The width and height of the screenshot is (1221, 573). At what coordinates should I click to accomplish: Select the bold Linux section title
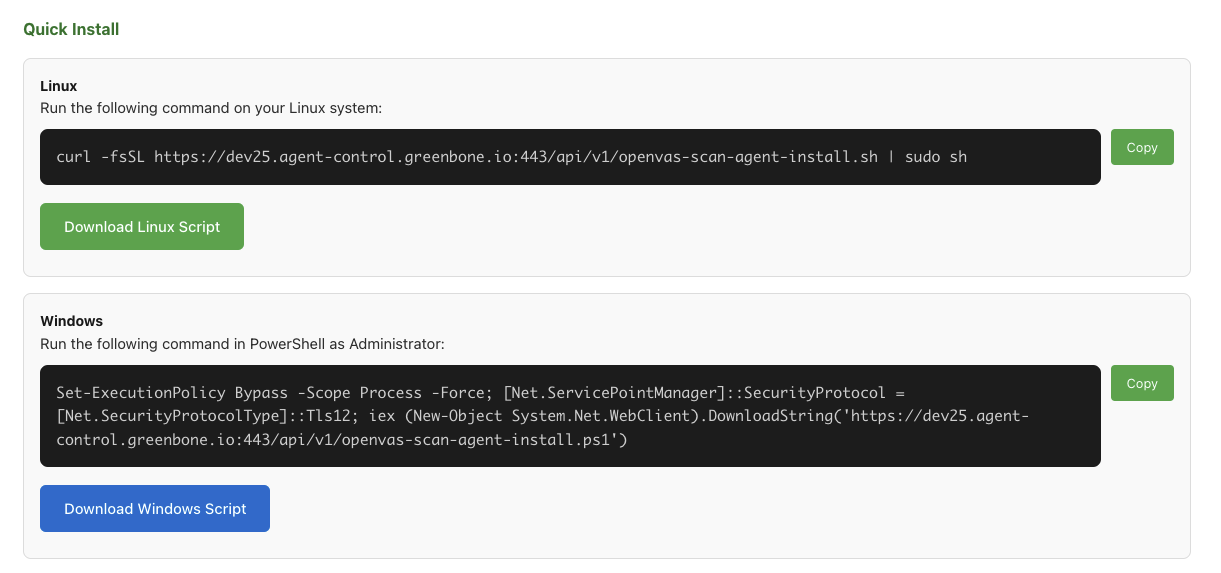pos(59,86)
